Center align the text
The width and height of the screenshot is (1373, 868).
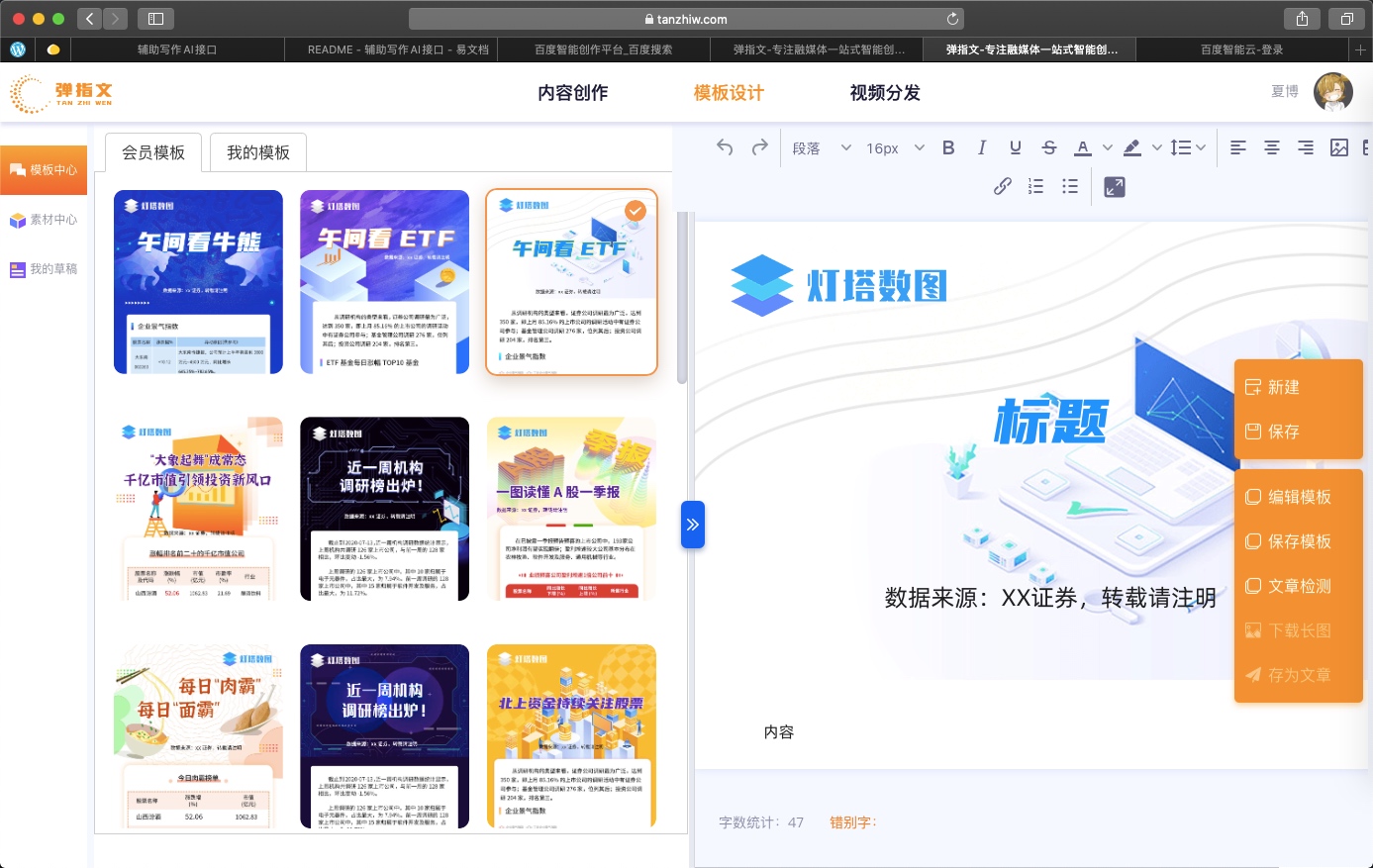coord(1272,147)
